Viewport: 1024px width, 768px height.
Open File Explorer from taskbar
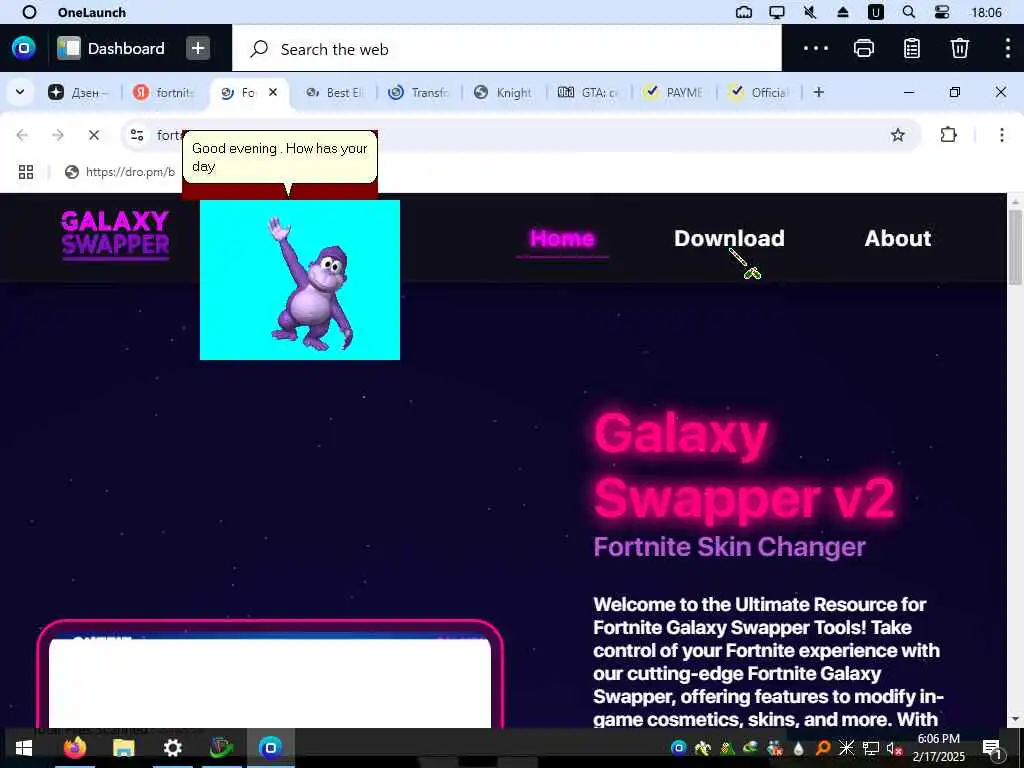coord(123,748)
